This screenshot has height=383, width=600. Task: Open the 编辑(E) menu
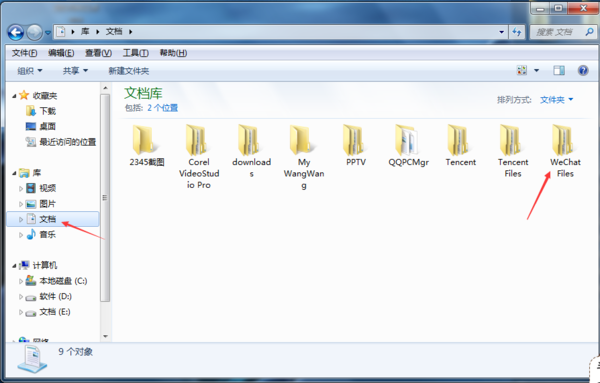[61, 53]
